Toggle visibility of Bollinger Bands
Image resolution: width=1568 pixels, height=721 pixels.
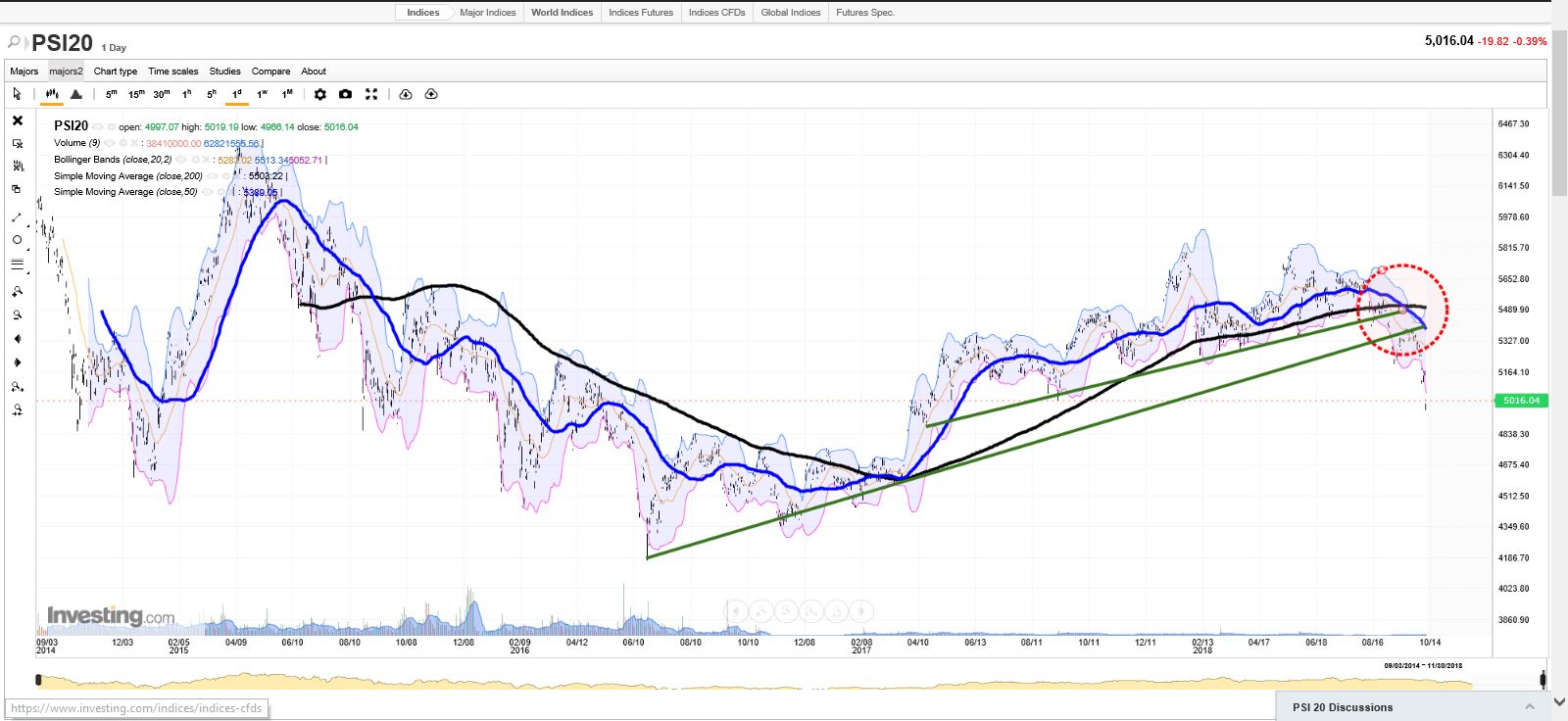183,160
